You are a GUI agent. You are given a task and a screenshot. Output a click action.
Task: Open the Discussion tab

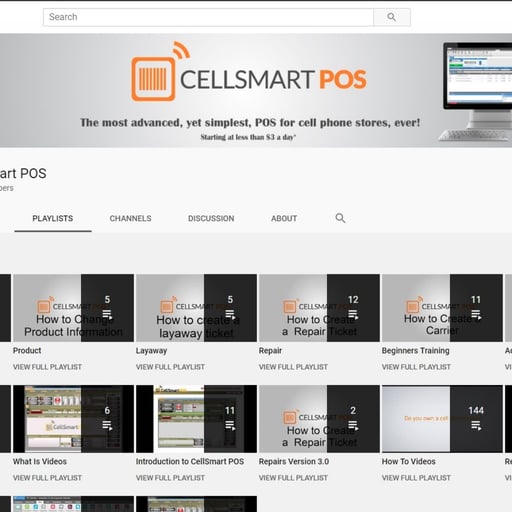[x=211, y=218]
